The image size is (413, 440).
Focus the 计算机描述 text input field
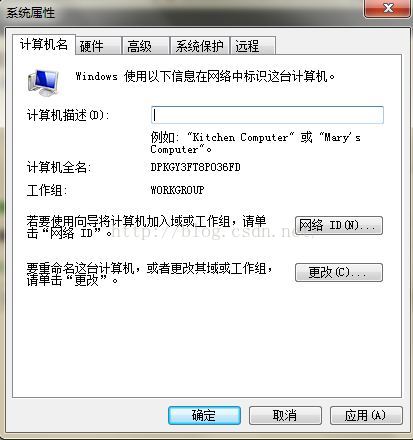267,115
